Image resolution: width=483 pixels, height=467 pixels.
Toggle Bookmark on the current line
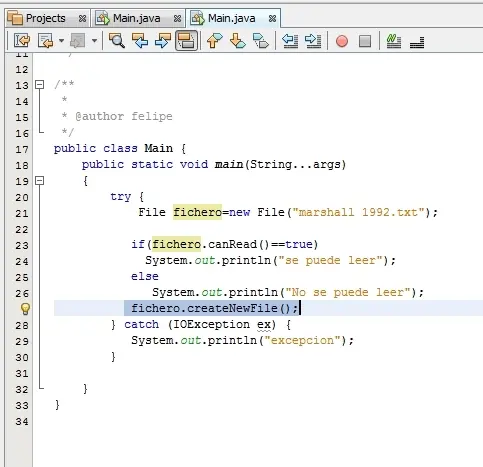pos(261,41)
